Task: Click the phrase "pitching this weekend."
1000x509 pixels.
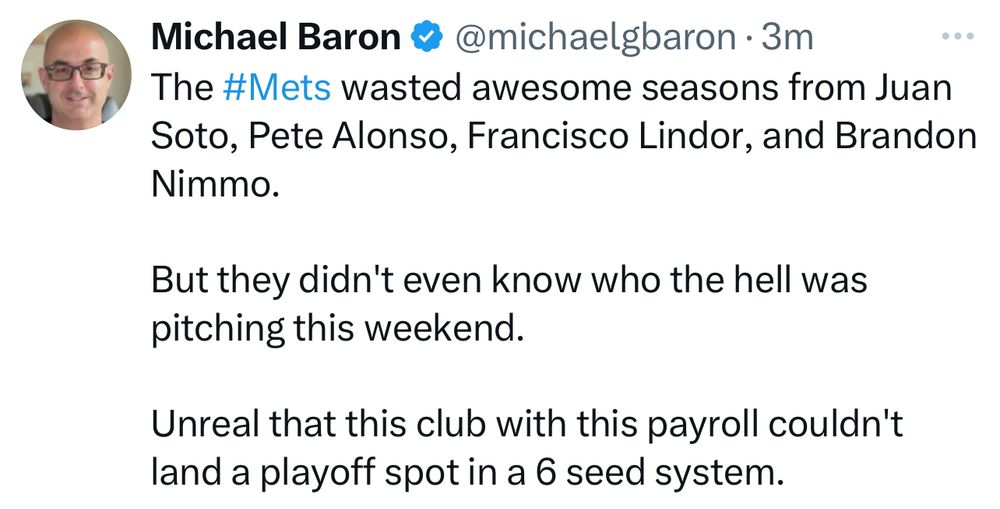Action: (338, 330)
